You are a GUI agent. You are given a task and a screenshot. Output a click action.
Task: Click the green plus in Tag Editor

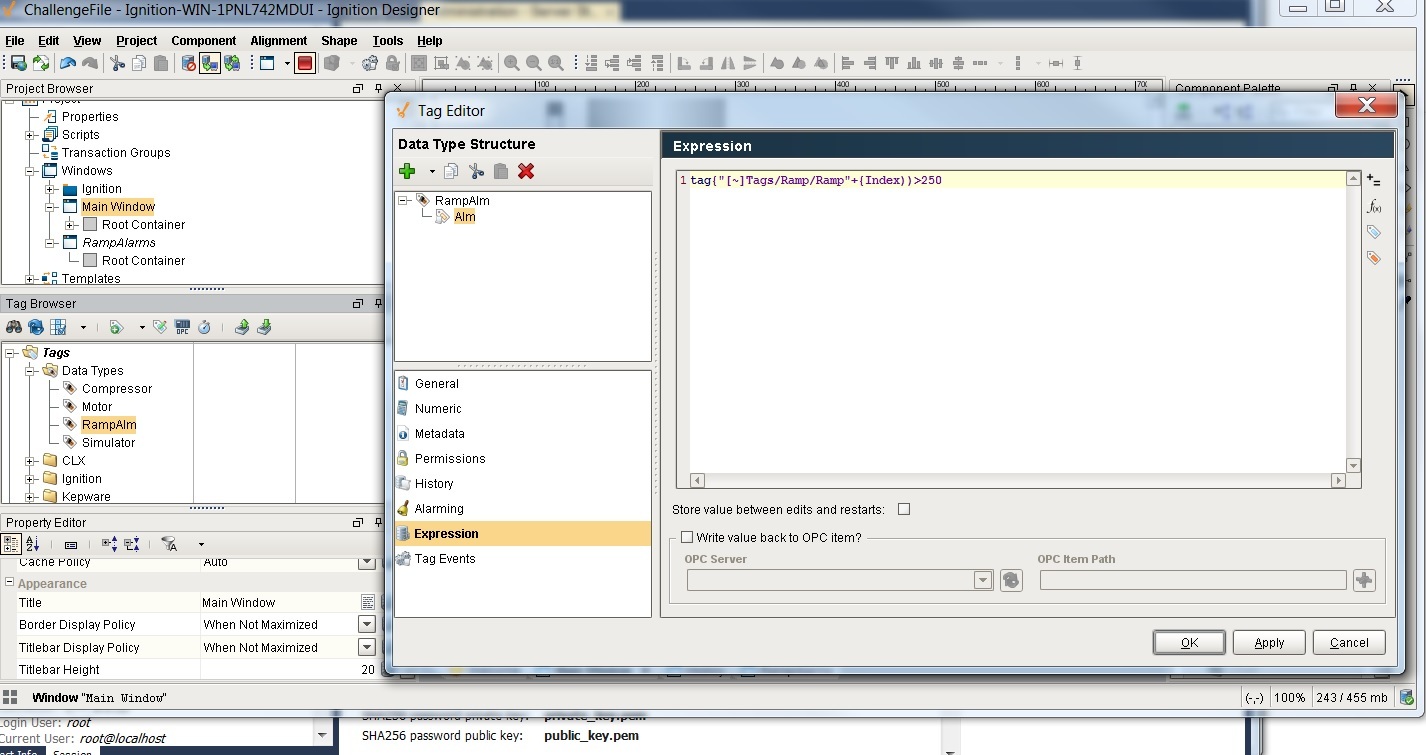pyautogui.click(x=407, y=171)
